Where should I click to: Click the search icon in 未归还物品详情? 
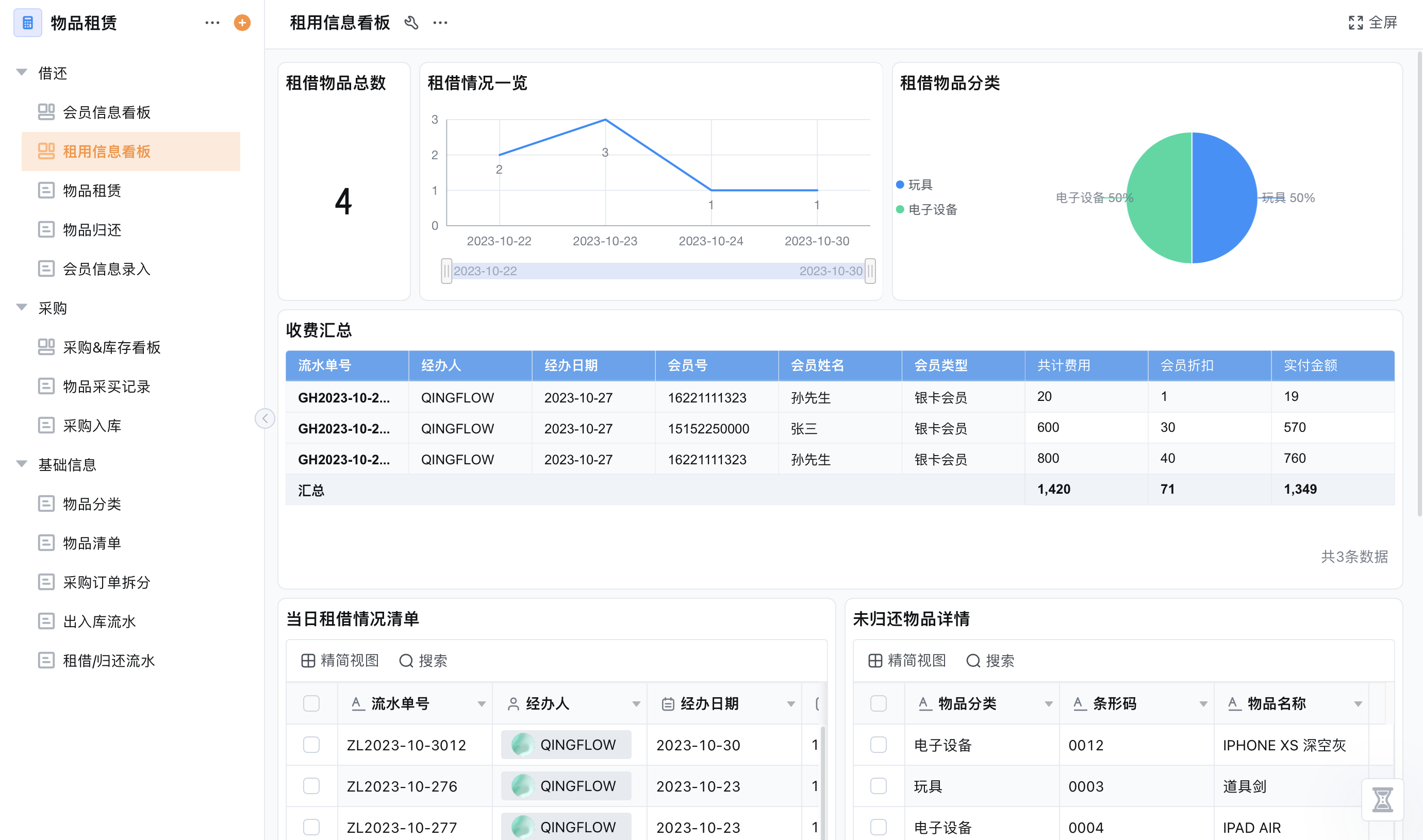coord(973,661)
